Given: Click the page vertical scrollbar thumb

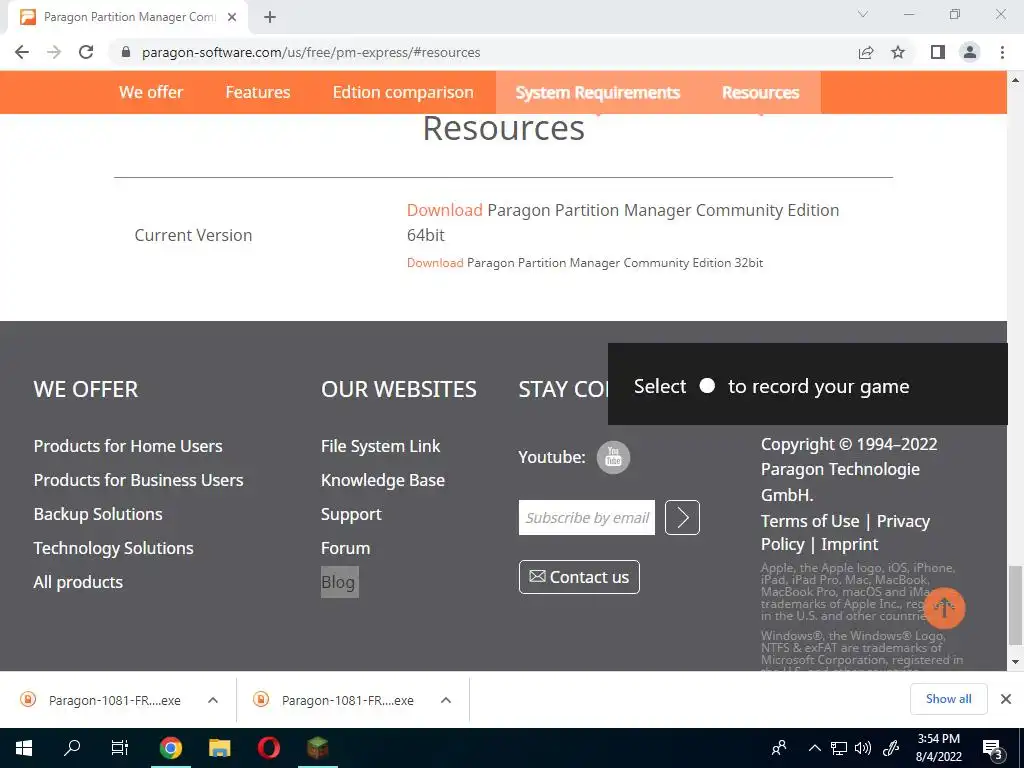Looking at the screenshot, I should [1014, 605].
